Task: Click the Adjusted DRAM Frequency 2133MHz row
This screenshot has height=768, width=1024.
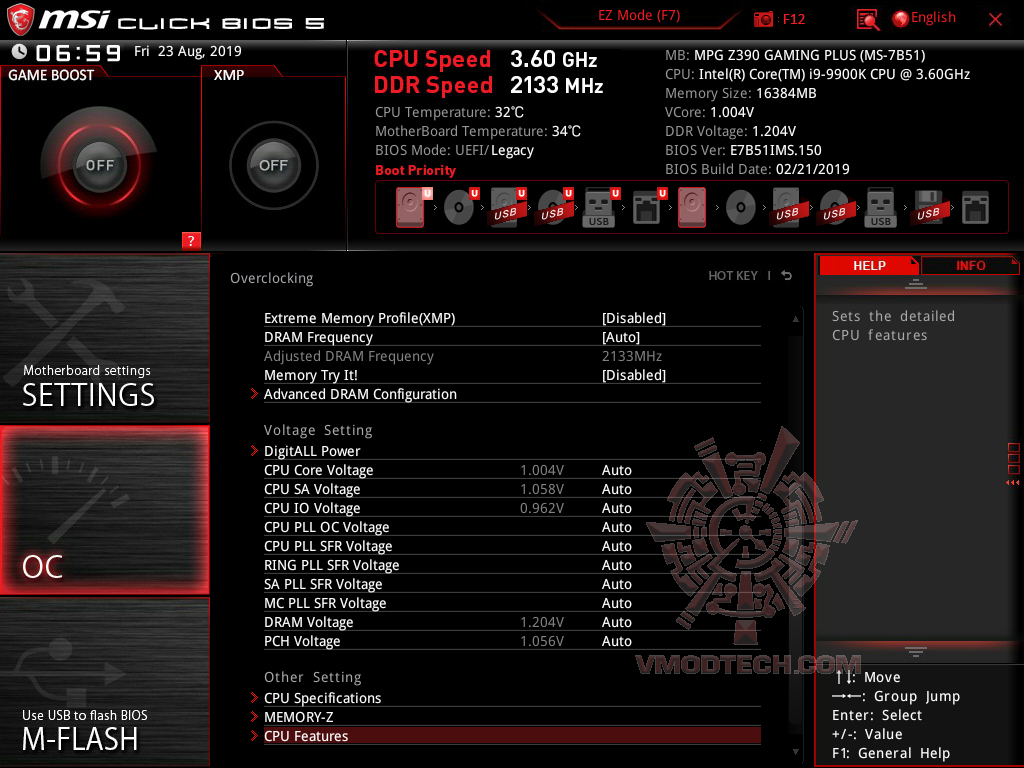Action: tap(512, 356)
